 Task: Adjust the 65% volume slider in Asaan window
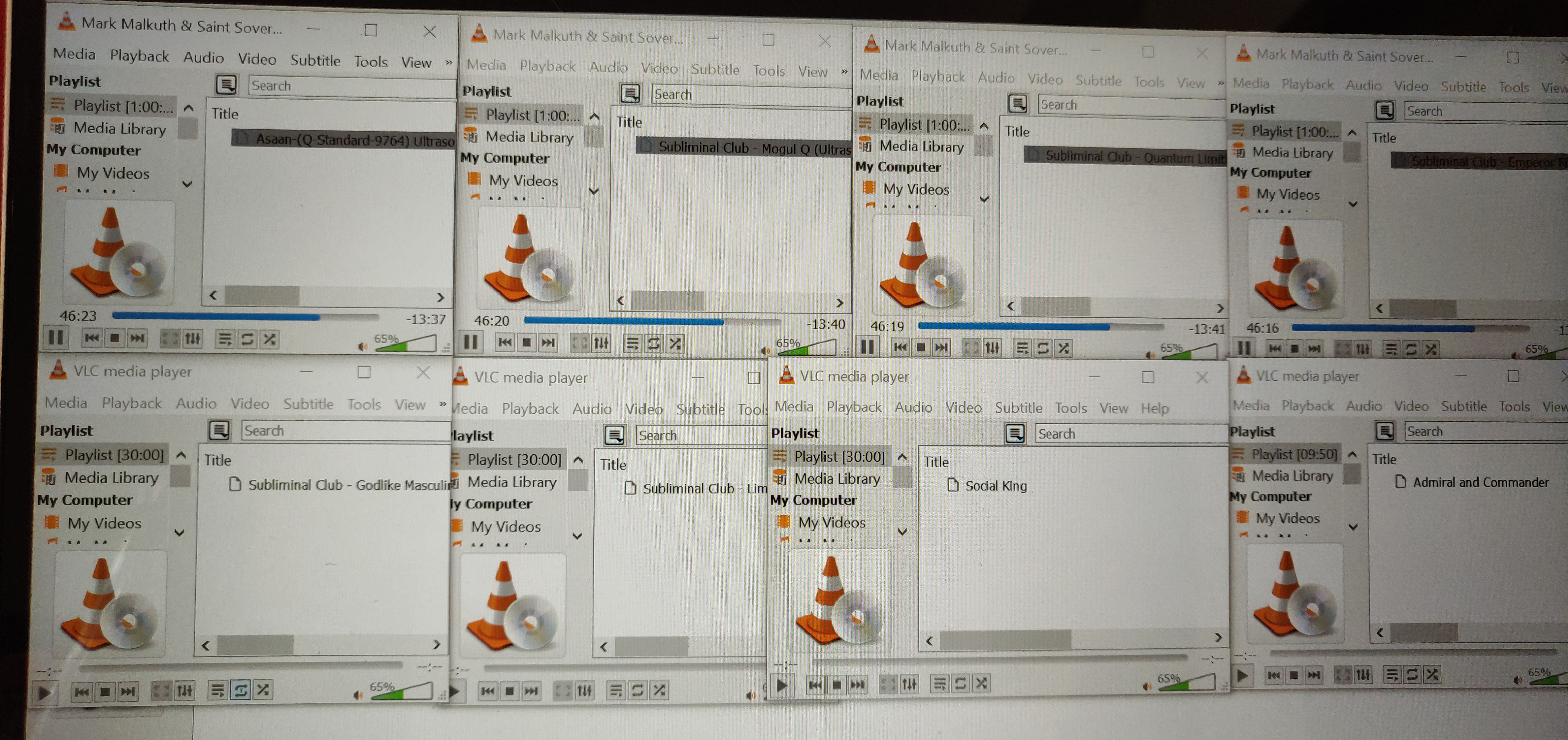[x=406, y=344]
